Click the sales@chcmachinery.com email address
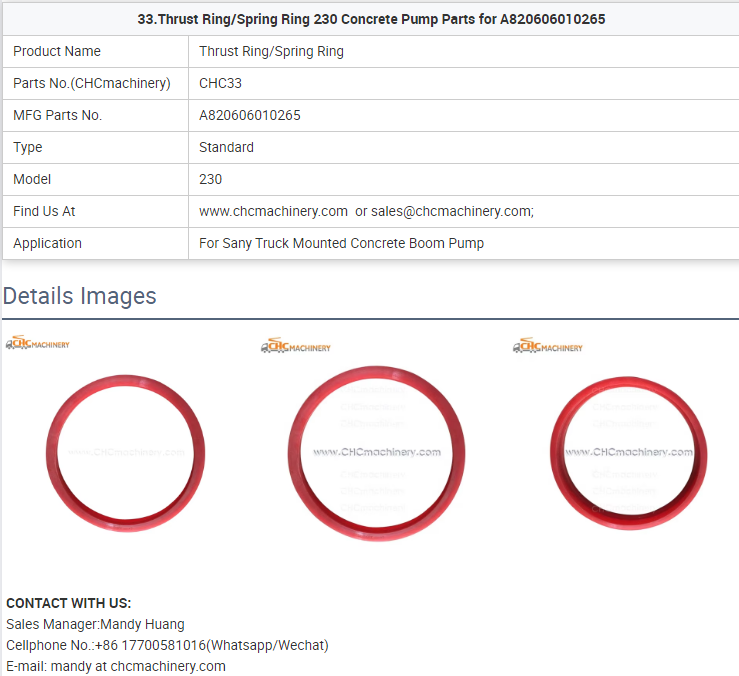Image resolution: width=739 pixels, height=676 pixels. pyautogui.click(x=451, y=211)
